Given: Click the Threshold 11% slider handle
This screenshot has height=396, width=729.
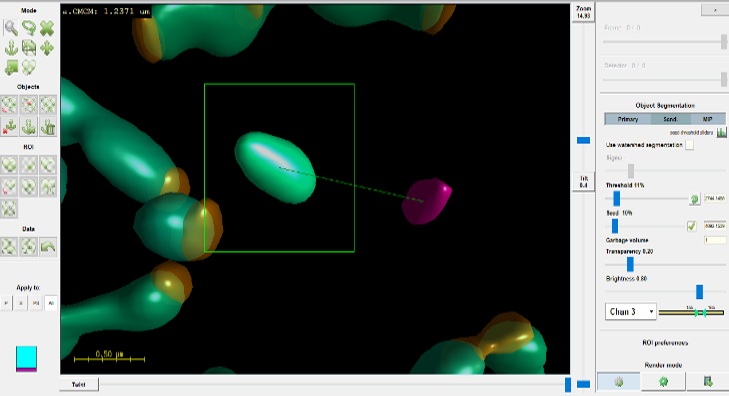Looking at the screenshot, I should pyautogui.click(x=616, y=198).
